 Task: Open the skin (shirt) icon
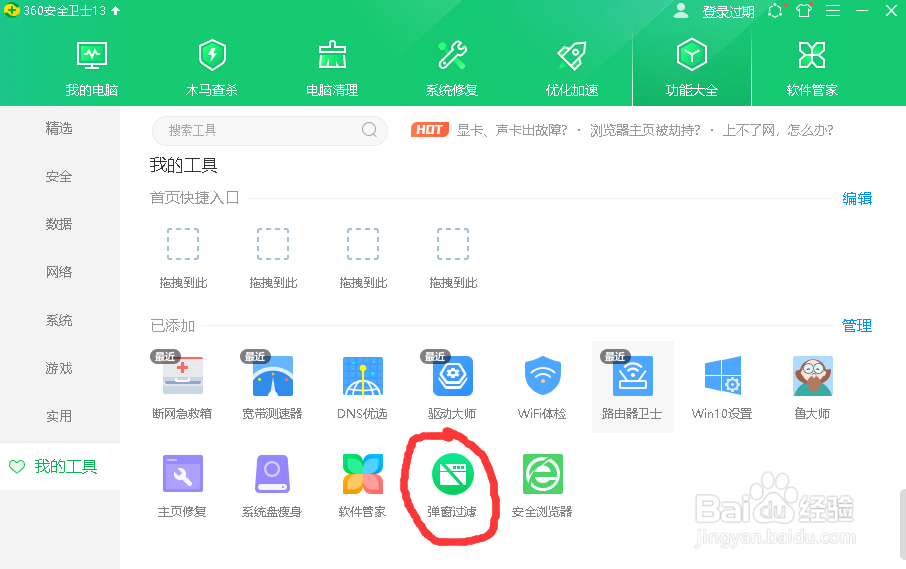(804, 10)
